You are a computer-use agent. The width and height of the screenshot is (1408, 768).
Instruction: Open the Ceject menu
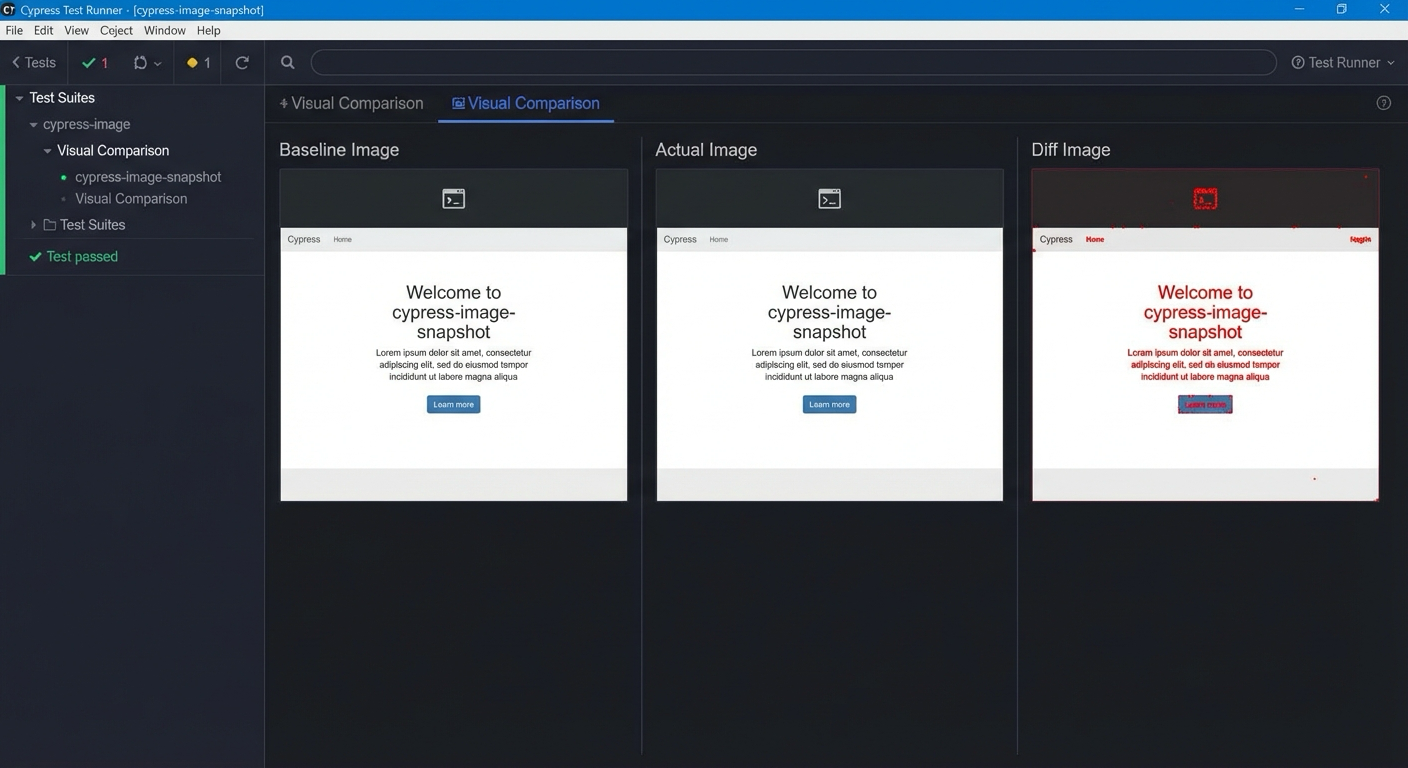click(116, 30)
